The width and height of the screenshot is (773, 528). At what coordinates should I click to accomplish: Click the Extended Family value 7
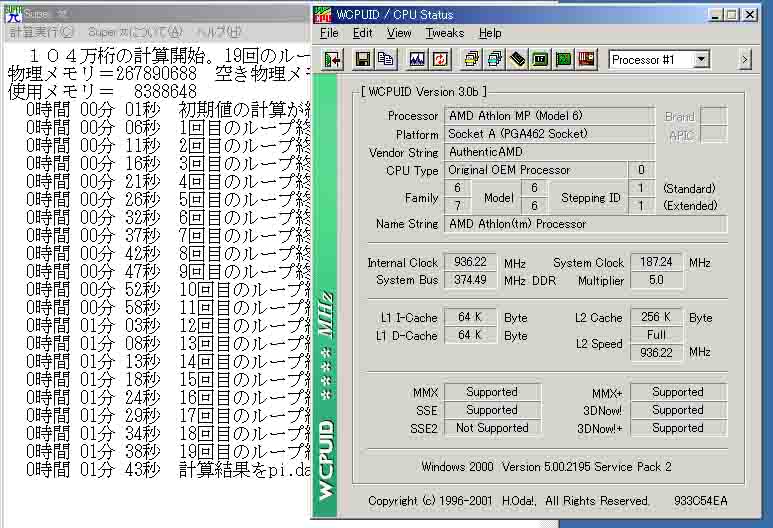click(x=457, y=206)
